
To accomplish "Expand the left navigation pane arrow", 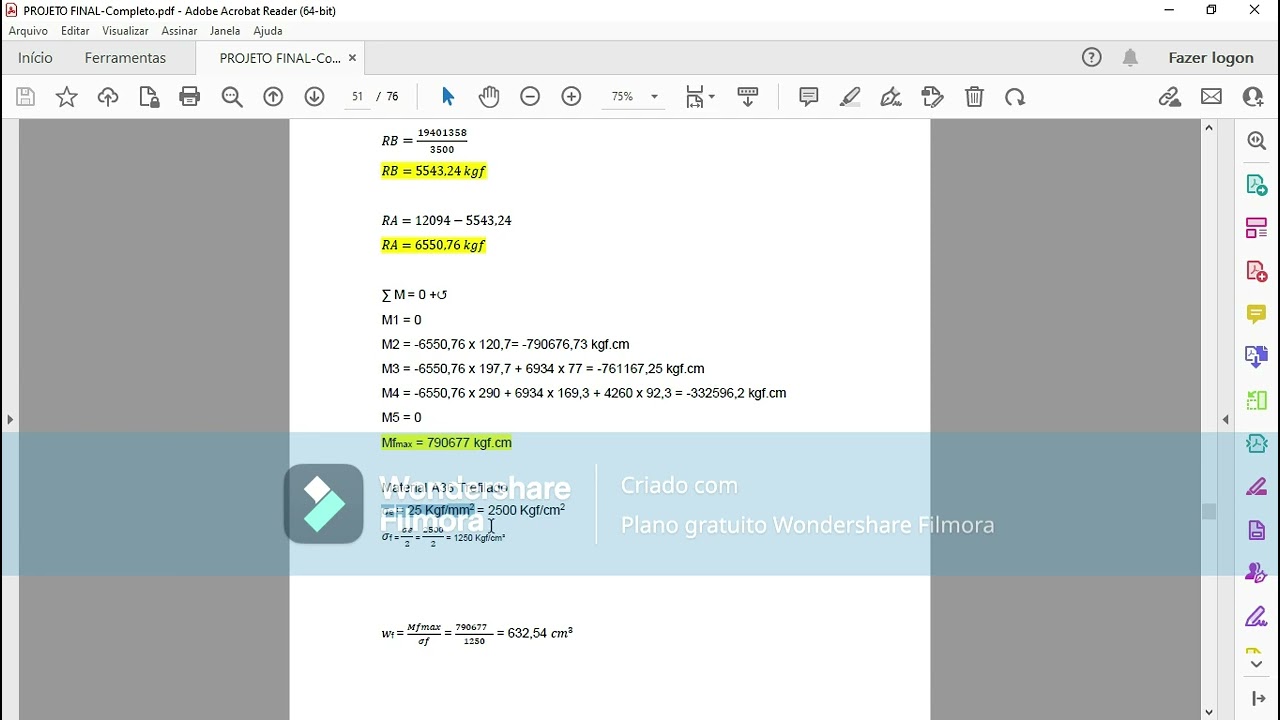I will point(10,420).
